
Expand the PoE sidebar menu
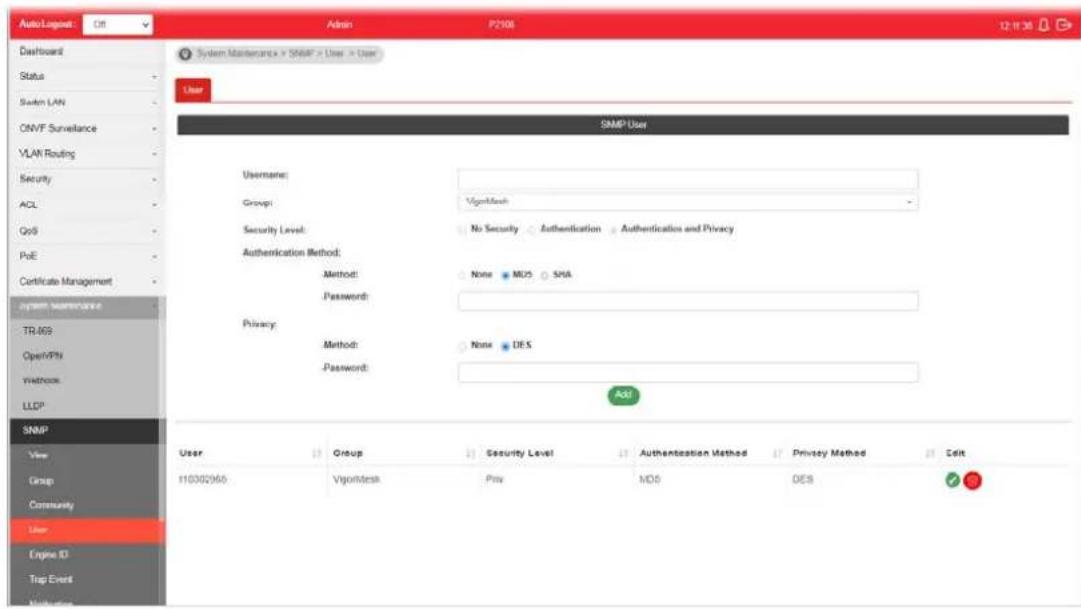[86, 256]
